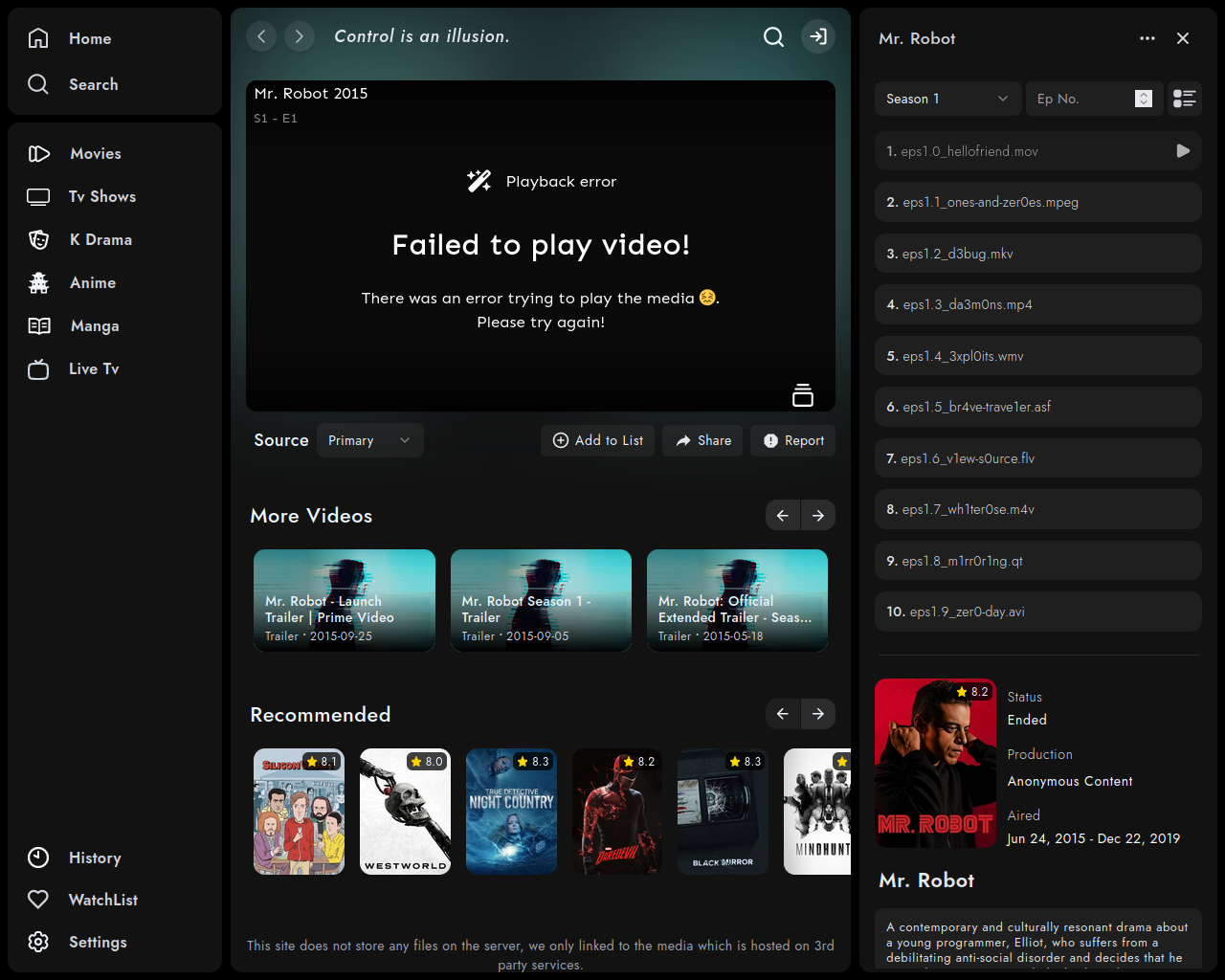
Task: Show previous Recommended titles
Action: [783, 714]
